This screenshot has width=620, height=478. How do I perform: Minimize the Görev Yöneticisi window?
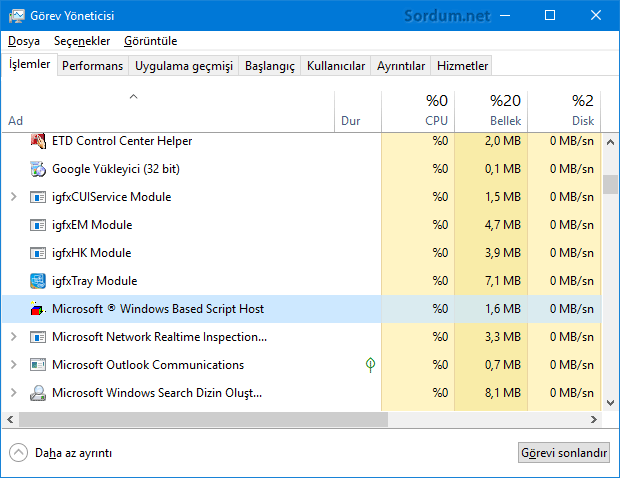pyautogui.click(x=505, y=15)
